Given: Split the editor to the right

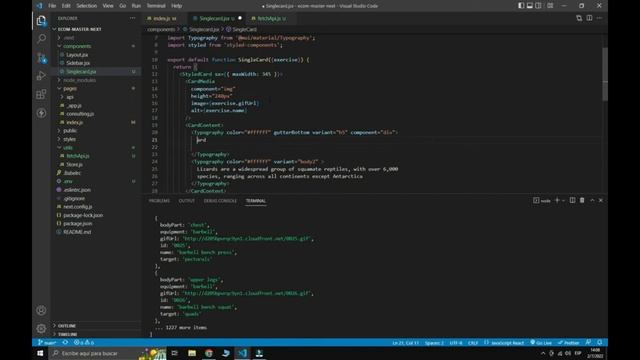Looking at the screenshot, I should 589,18.
